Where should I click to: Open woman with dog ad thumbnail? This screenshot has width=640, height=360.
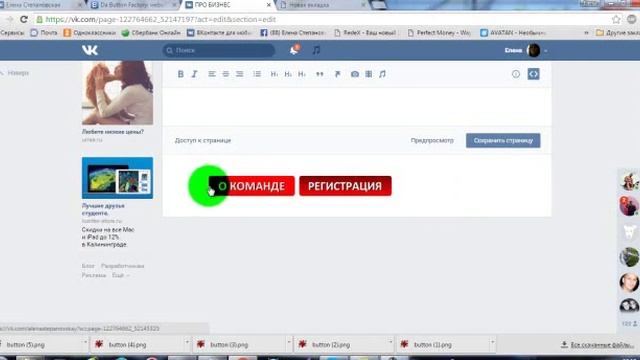pos(118,93)
